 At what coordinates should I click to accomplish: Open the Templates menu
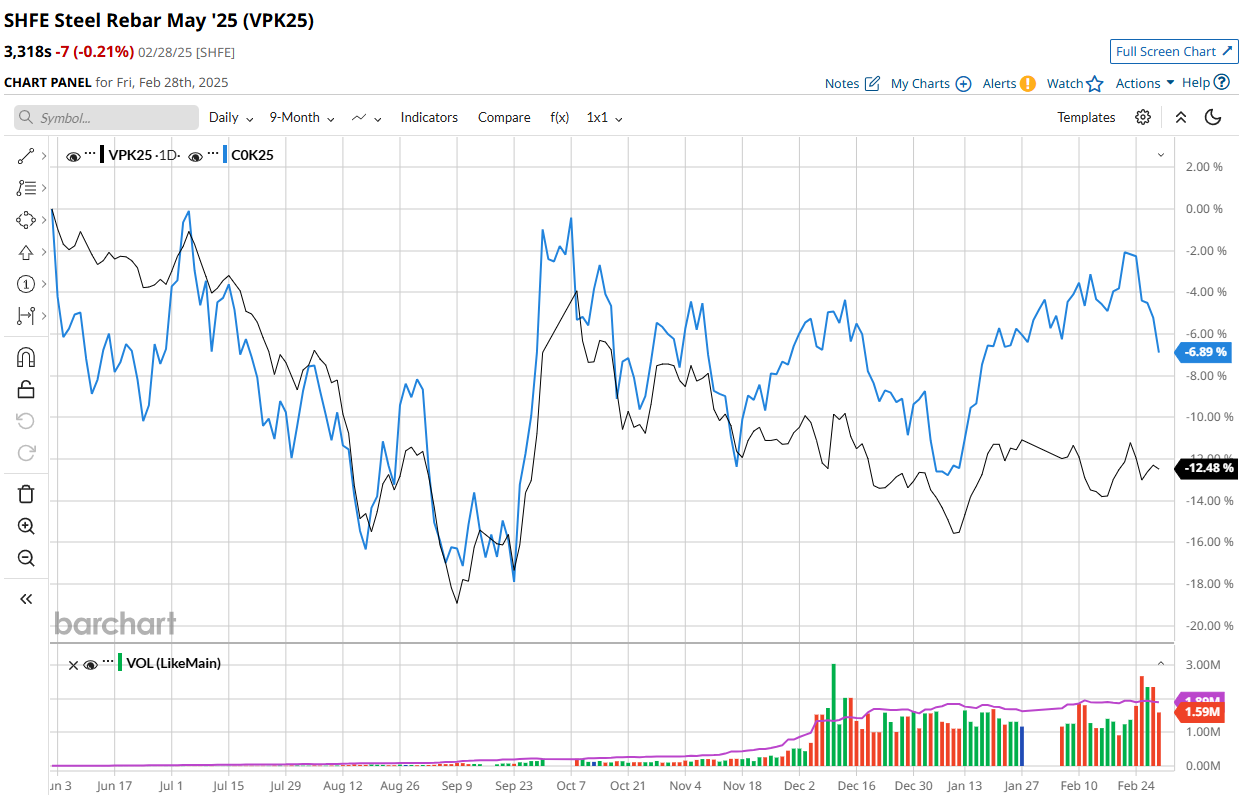point(1086,118)
